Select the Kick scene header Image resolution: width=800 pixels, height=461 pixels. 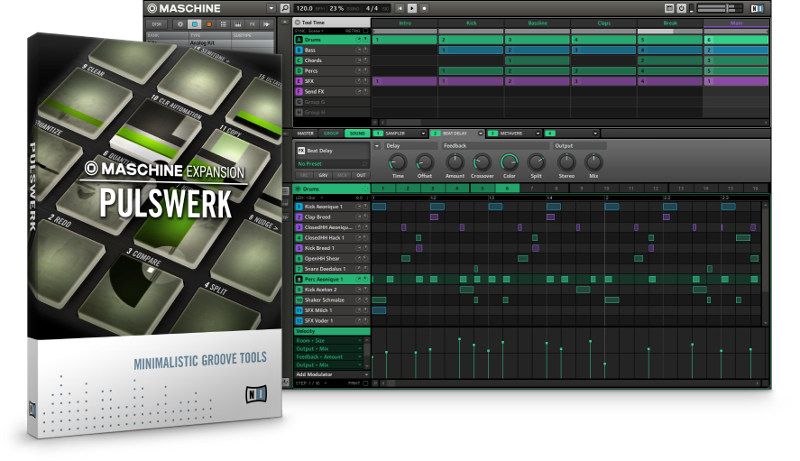[x=471, y=23]
